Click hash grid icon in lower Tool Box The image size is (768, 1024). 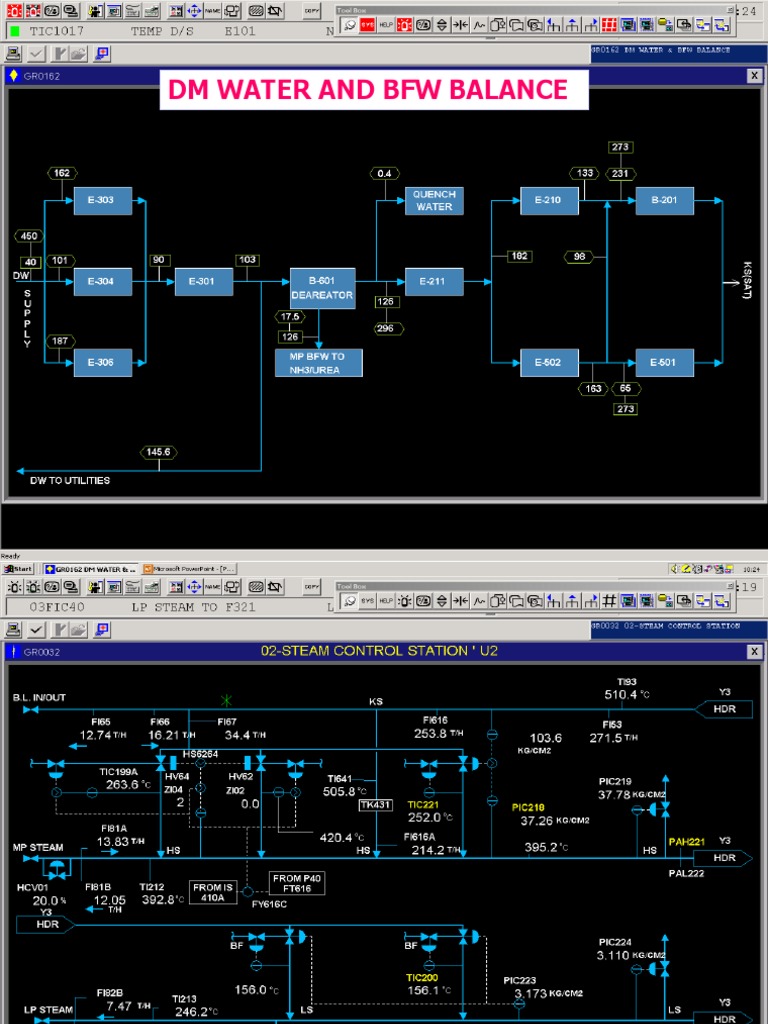click(x=609, y=601)
